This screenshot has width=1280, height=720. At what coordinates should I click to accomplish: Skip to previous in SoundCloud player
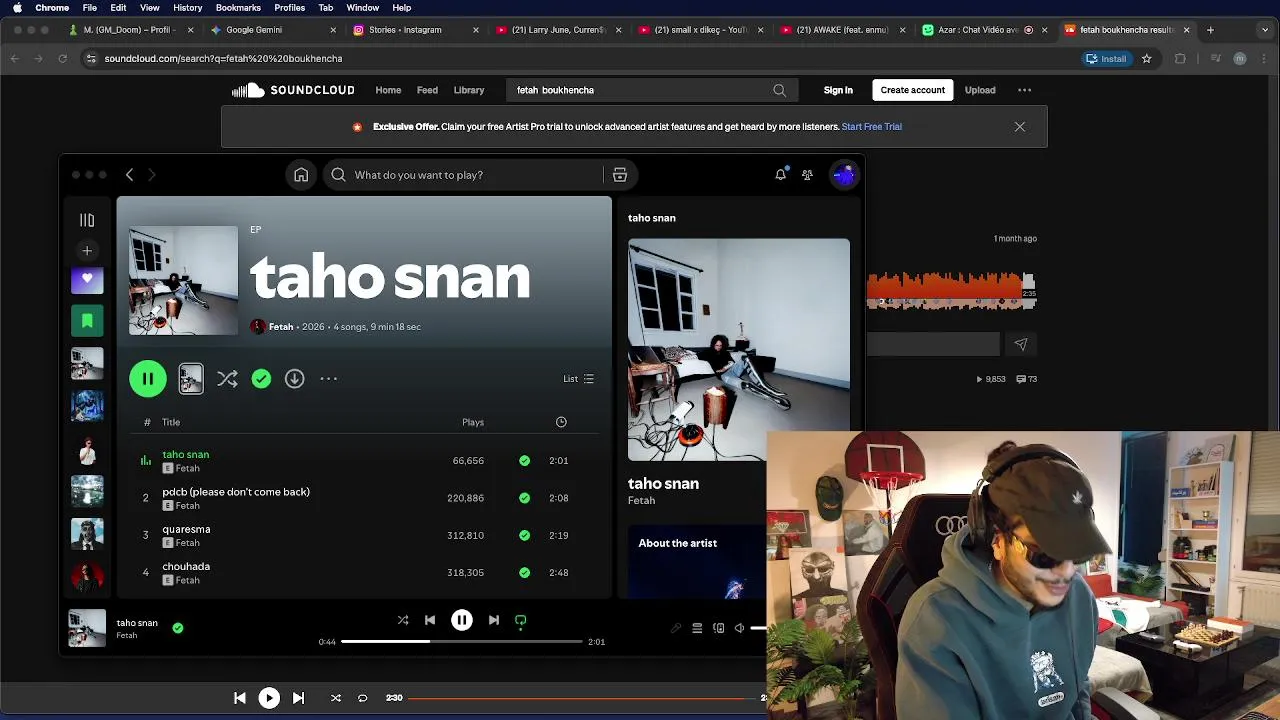(x=240, y=698)
